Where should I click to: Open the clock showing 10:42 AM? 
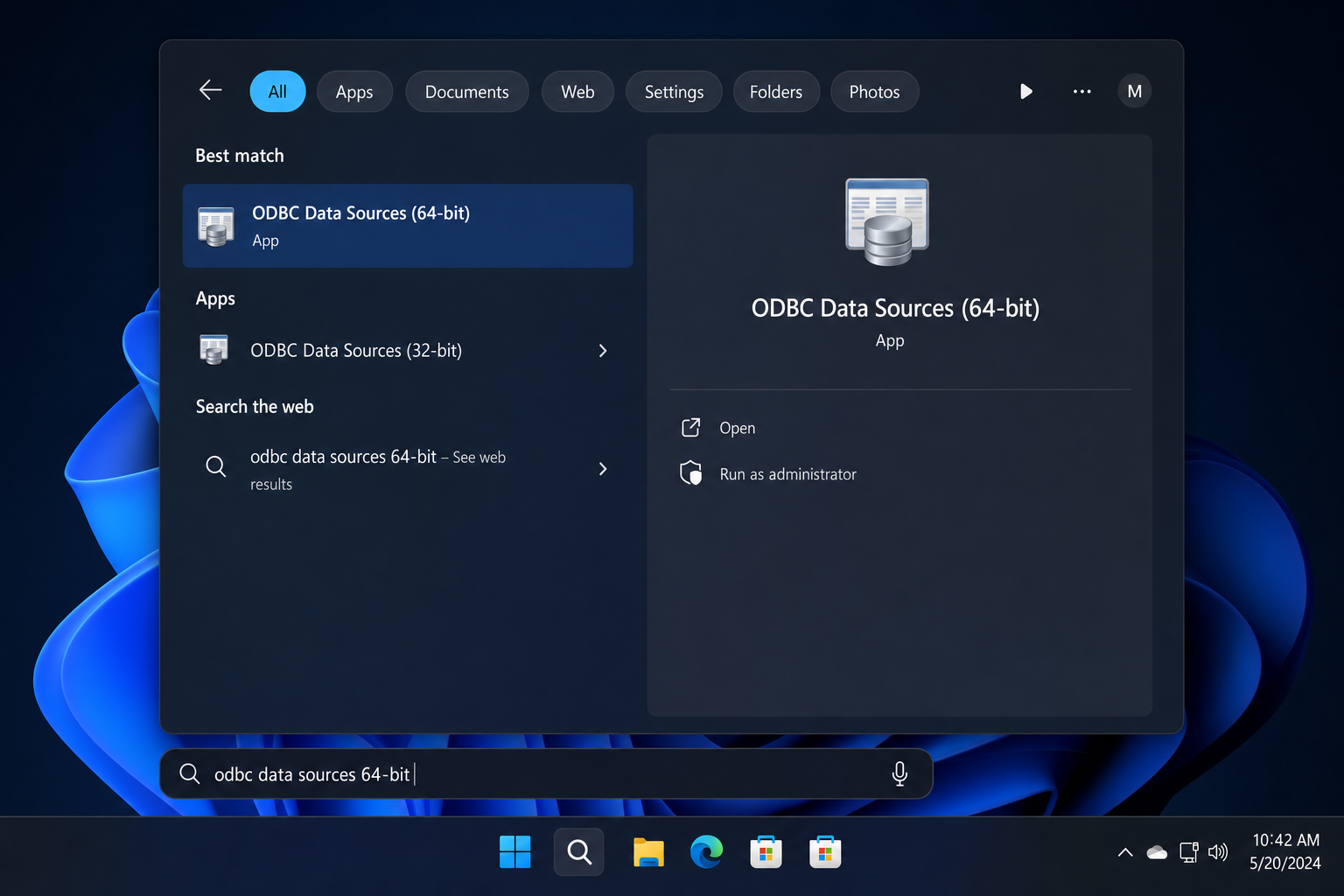click(1285, 851)
